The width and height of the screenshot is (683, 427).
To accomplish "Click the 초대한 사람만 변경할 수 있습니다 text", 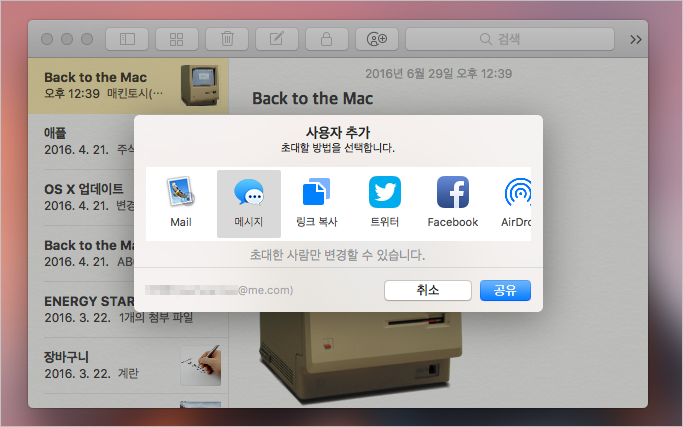I will [337, 255].
